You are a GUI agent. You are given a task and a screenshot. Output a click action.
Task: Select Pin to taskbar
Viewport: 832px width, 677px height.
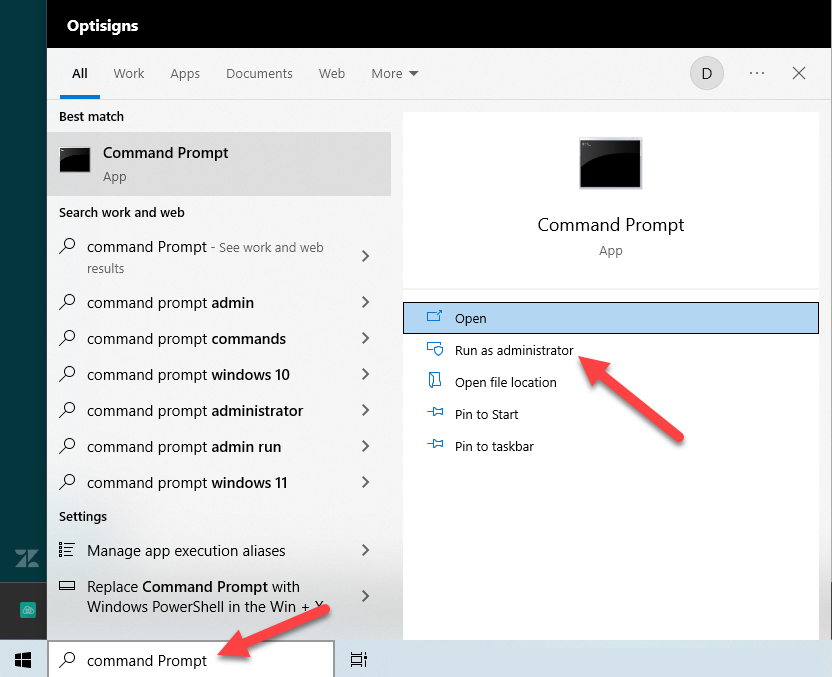pyautogui.click(x=610, y=446)
